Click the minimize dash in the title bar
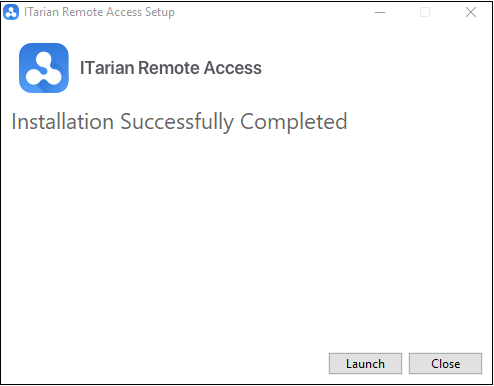Viewport: 494px width, 386px height. [380, 12]
